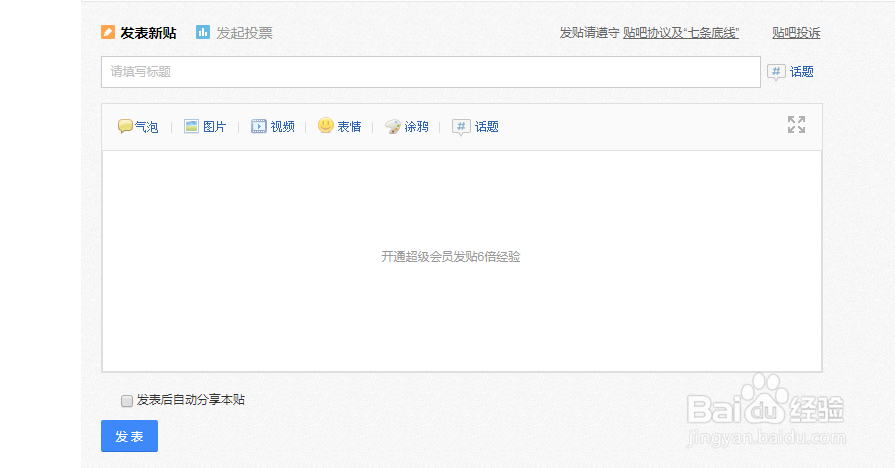Click the 图片 picture icon
Screen dimensions: 895x468
click(x=191, y=126)
